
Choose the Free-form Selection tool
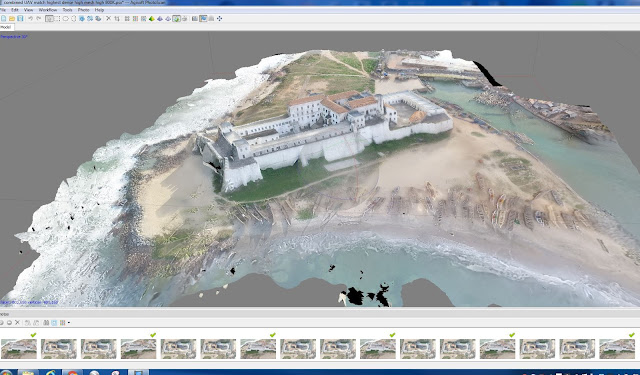pyautogui.click(x=74, y=19)
